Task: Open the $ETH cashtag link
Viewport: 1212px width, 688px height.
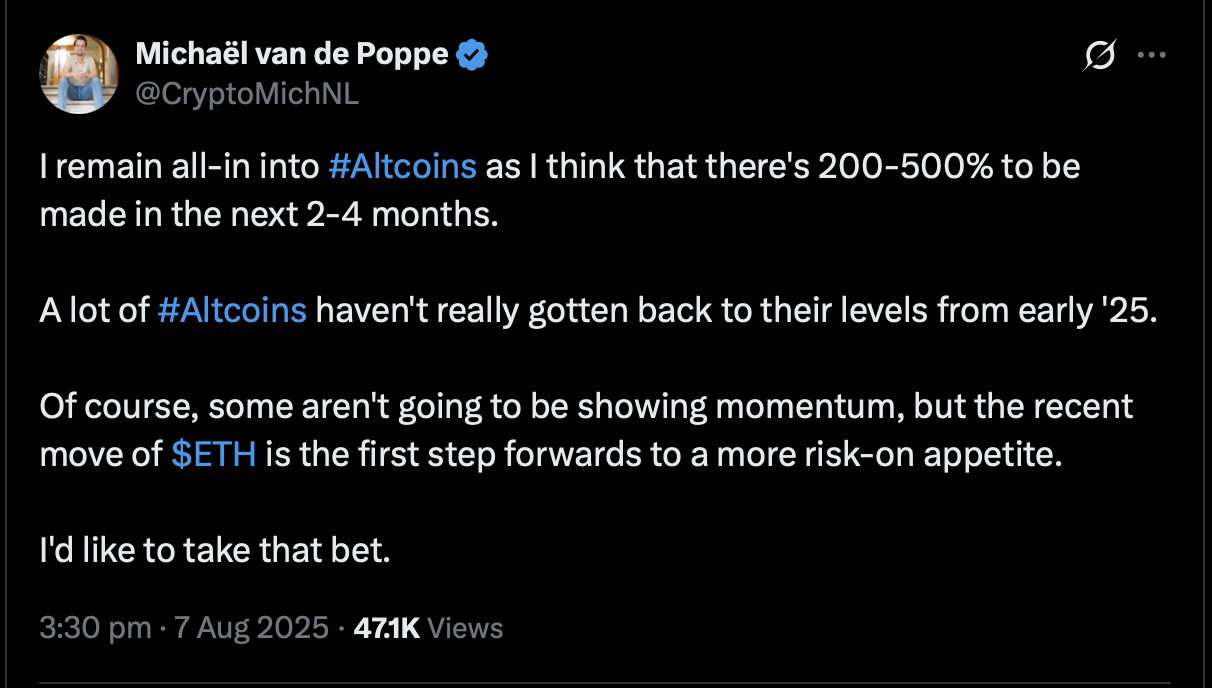Action: point(214,454)
